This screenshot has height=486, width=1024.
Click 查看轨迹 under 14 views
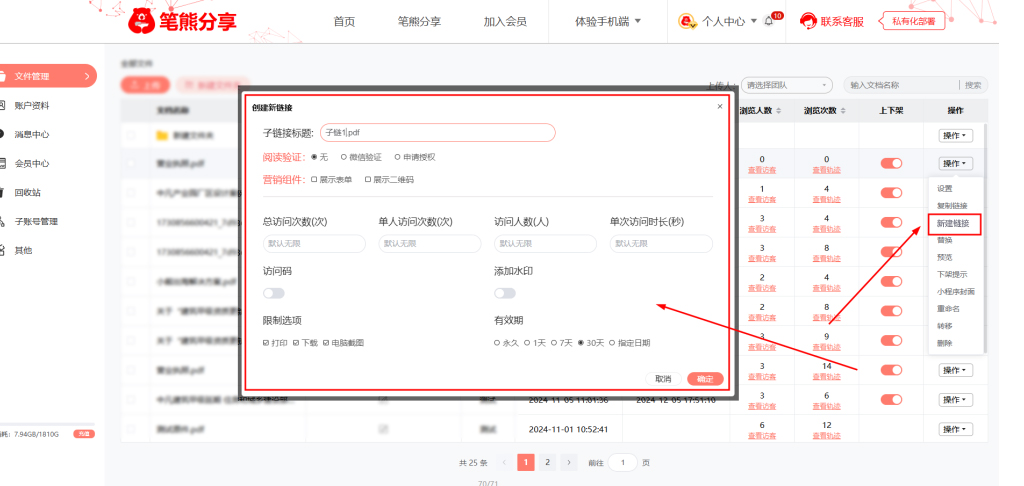[827, 377]
